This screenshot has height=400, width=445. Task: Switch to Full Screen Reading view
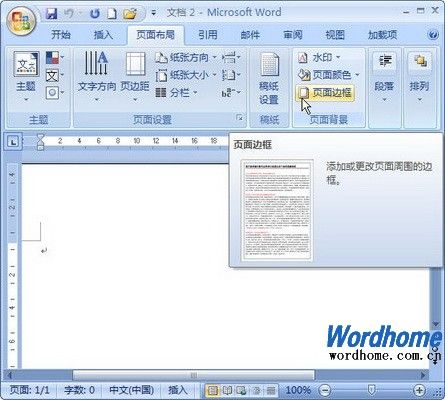(227, 390)
